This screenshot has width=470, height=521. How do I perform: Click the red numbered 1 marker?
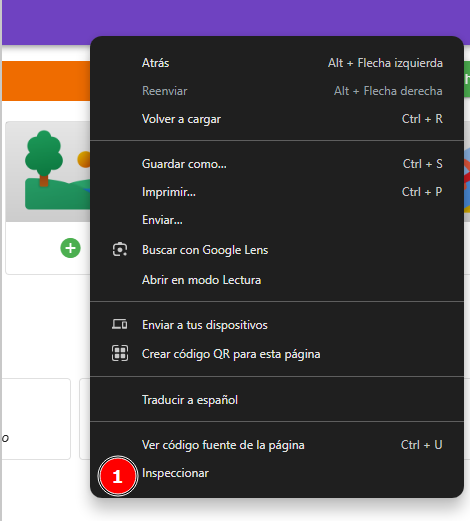117,476
